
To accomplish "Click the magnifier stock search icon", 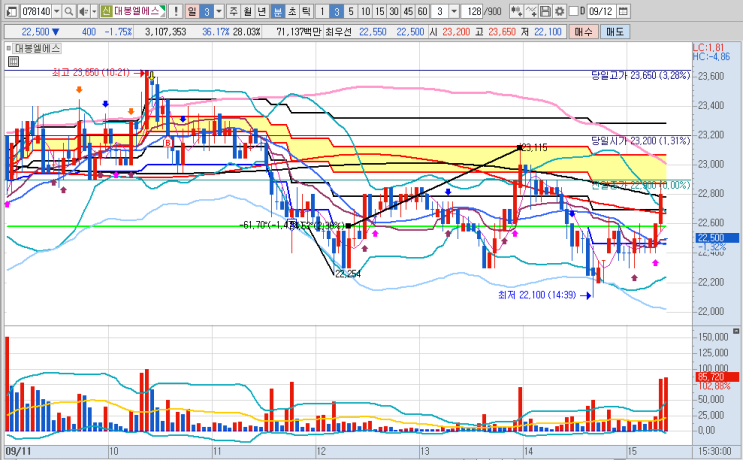I will (69, 11).
